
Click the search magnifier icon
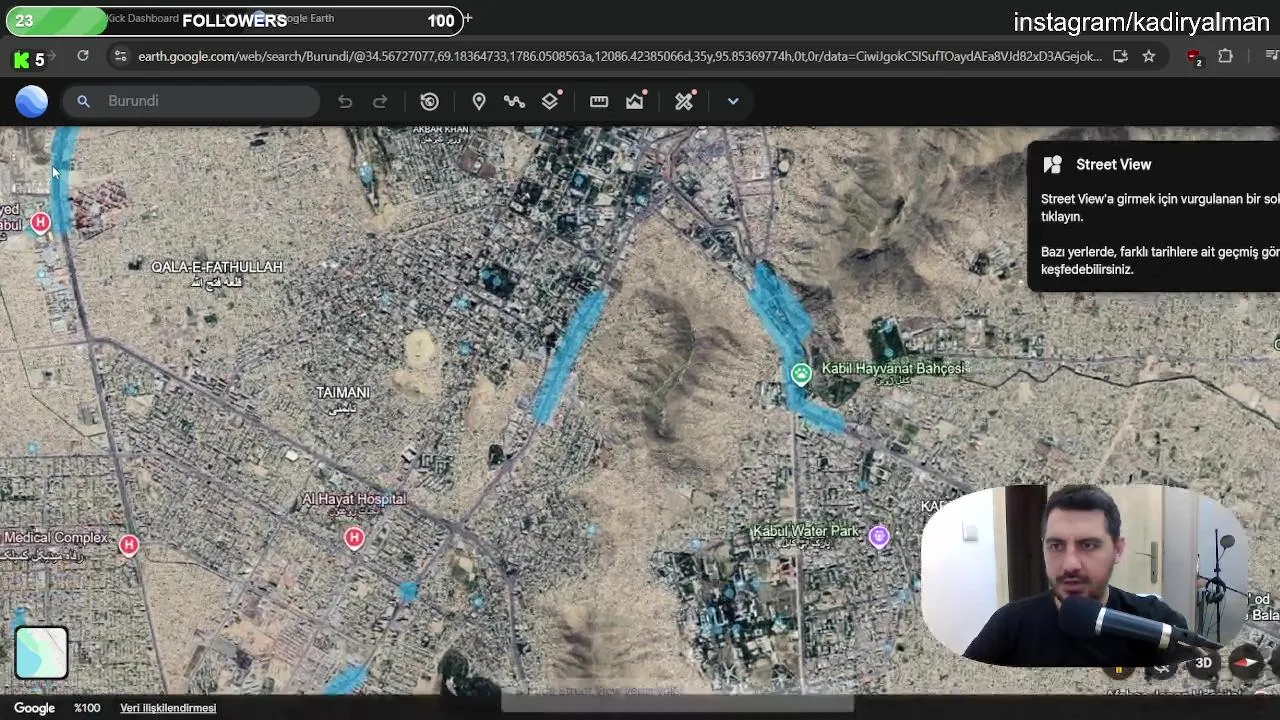tap(84, 101)
